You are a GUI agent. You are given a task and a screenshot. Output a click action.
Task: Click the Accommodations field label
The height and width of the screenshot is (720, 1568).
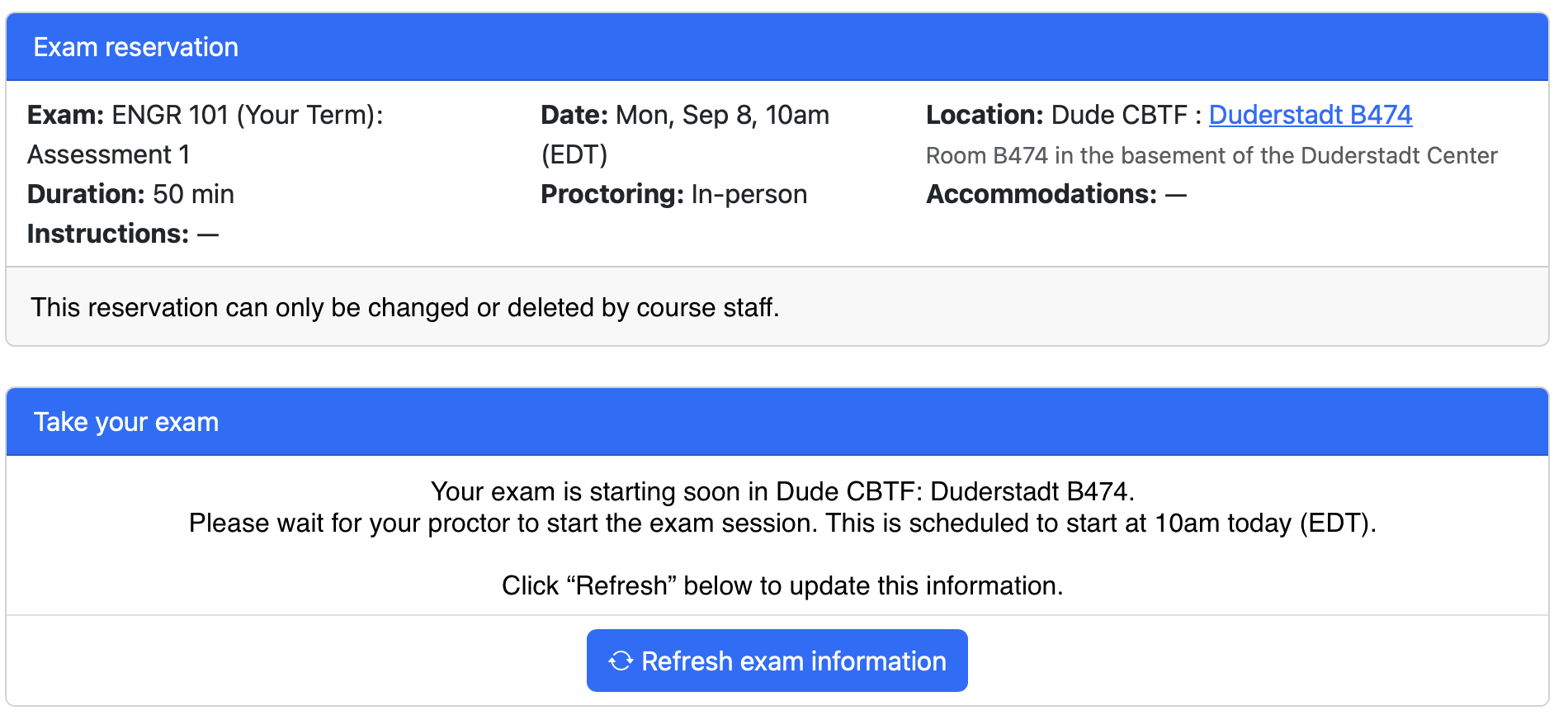[x=1041, y=194]
